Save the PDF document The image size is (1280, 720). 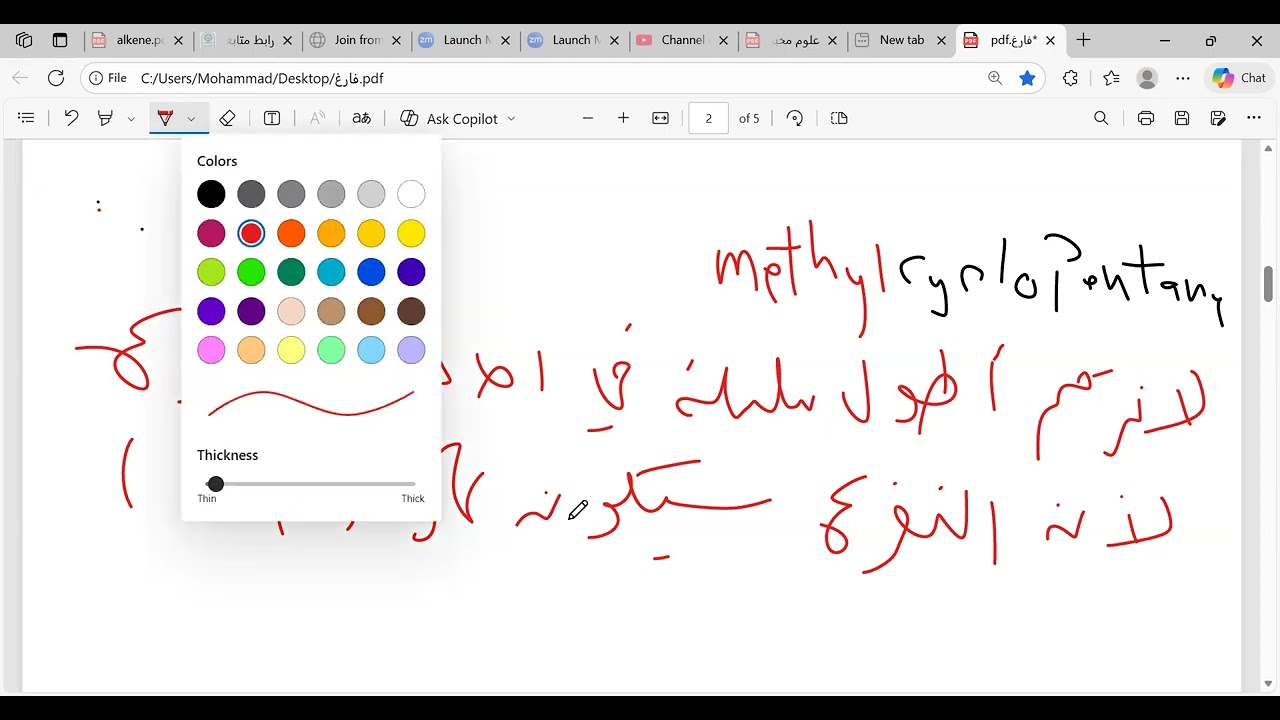[1182, 118]
